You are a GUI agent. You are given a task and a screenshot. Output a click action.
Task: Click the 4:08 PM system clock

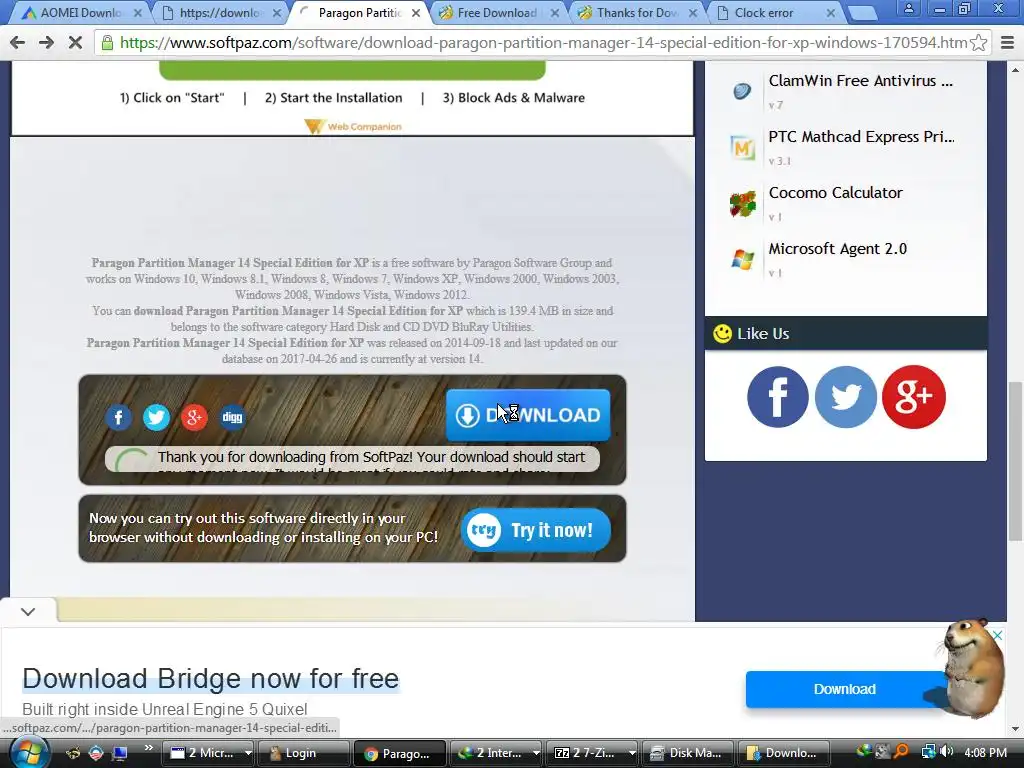tap(985, 753)
